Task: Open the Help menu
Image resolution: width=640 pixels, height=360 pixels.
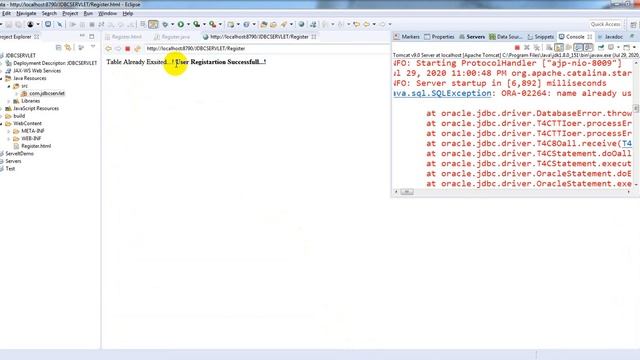Action: [128, 13]
